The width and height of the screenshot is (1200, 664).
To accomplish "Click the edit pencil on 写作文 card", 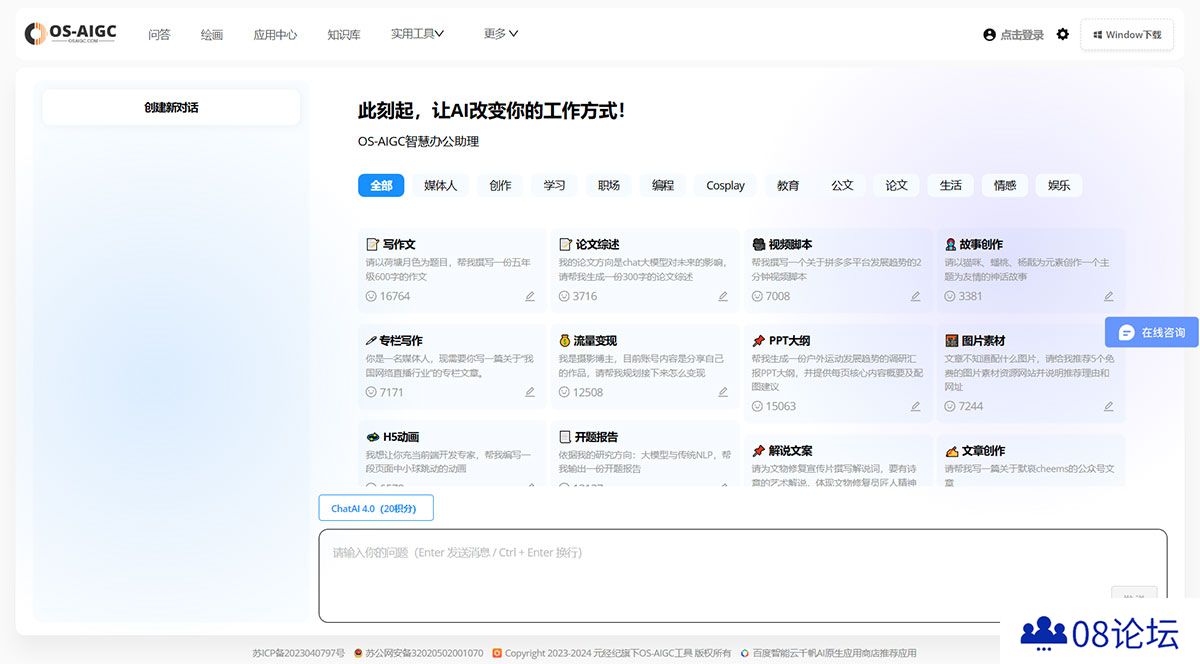I will pyautogui.click(x=530, y=296).
